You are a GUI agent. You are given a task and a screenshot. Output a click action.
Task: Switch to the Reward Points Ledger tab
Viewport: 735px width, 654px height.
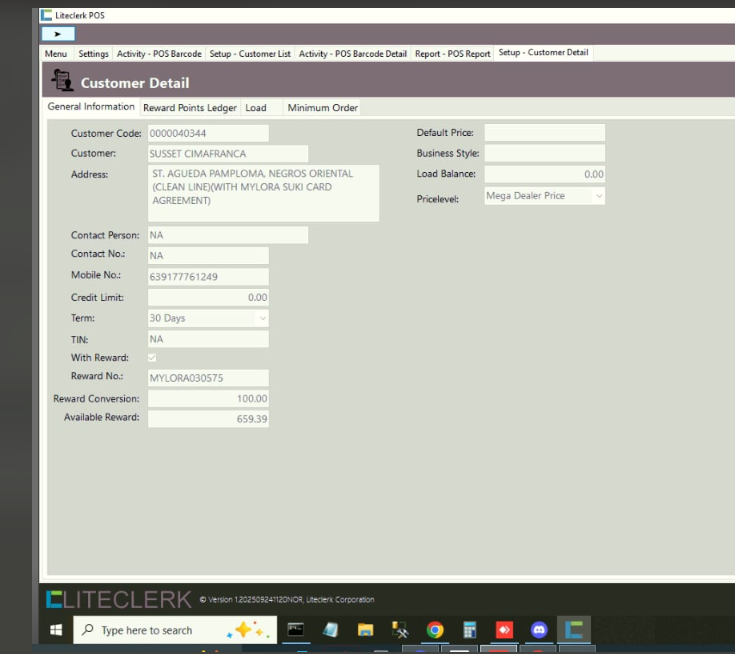[x=189, y=108]
